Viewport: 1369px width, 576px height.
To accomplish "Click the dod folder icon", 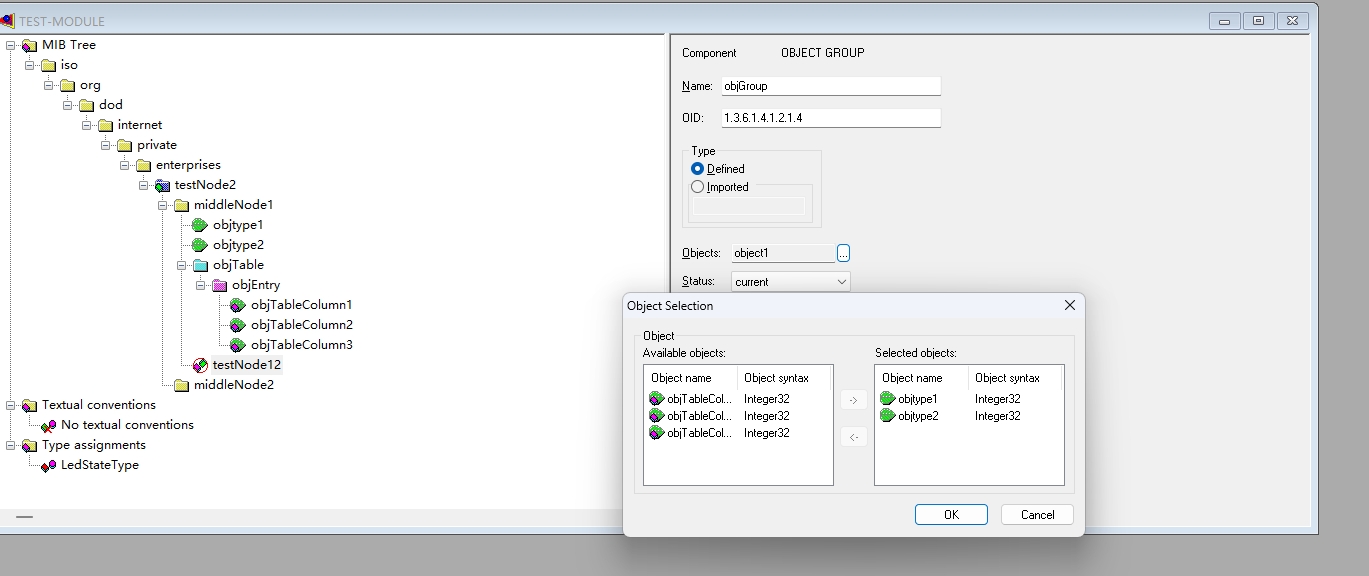I will tap(86, 105).
